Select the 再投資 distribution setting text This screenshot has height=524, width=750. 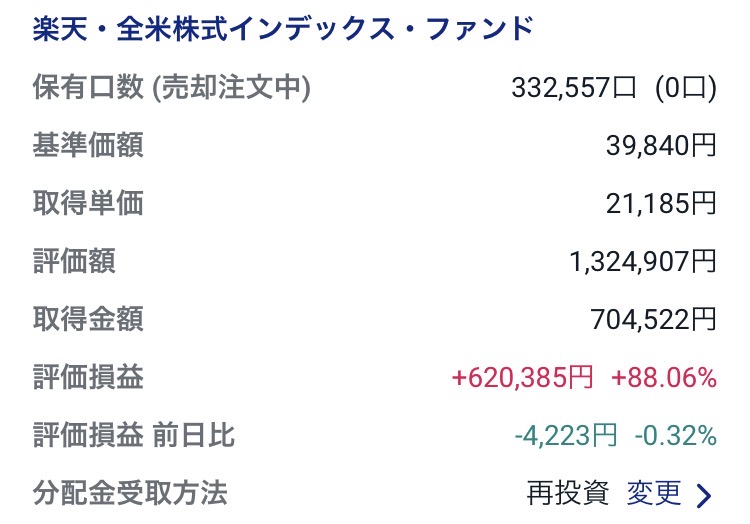pyautogui.click(x=568, y=493)
